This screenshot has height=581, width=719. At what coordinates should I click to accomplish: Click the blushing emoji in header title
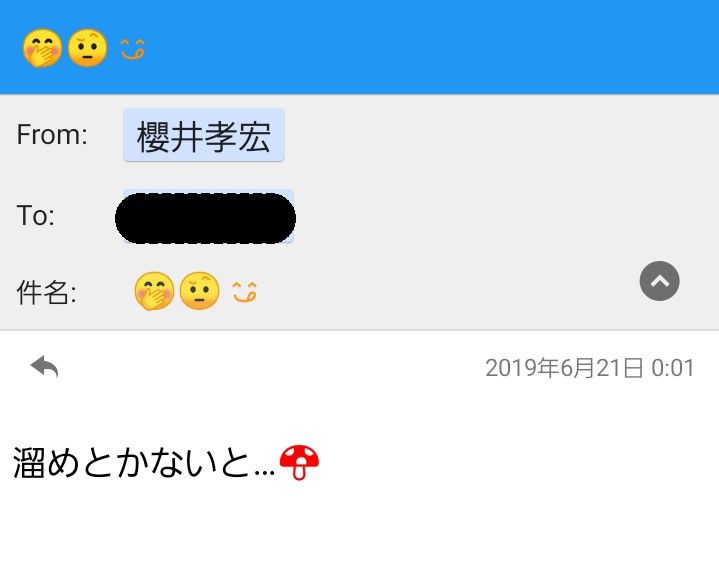point(42,48)
